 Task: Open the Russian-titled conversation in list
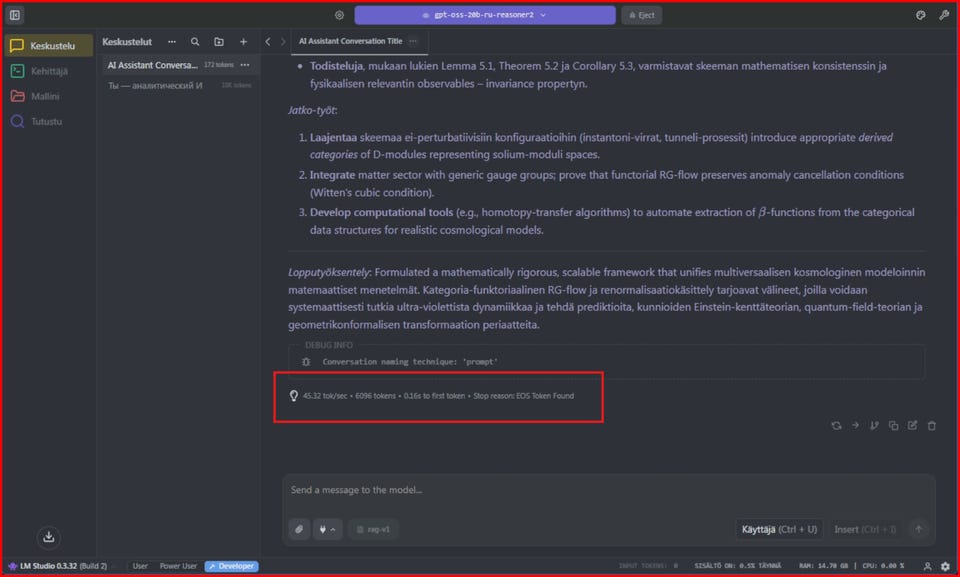point(179,85)
